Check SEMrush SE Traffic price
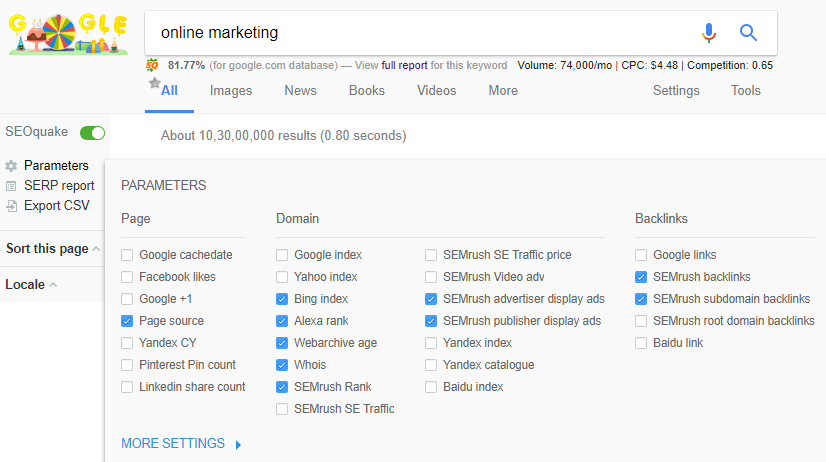The image size is (826, 462). [x=431, y=255]
